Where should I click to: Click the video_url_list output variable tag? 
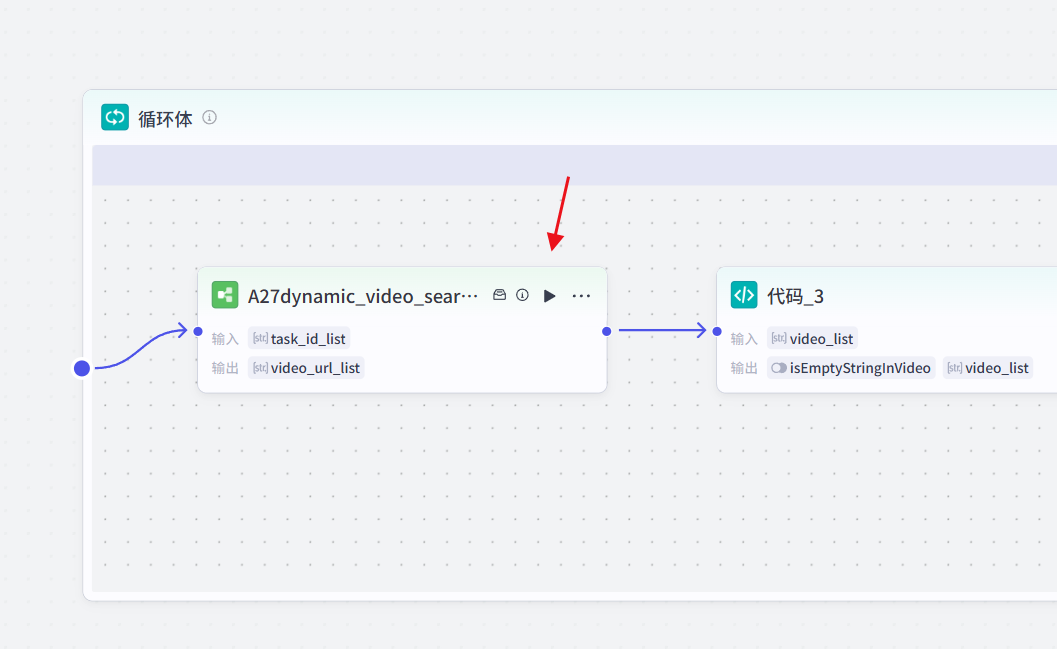306,368
